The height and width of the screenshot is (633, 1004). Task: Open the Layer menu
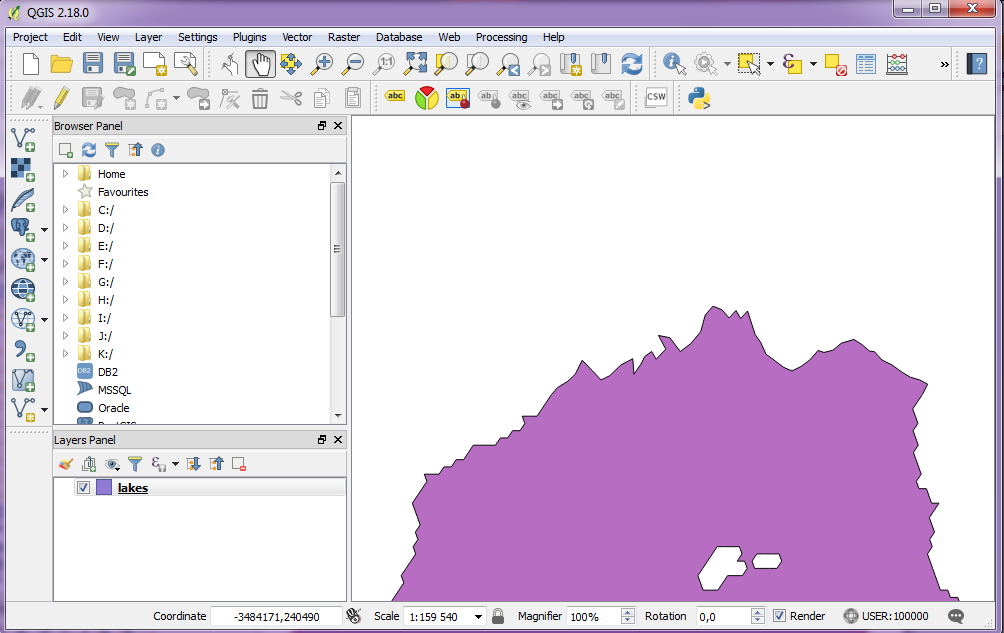[148, 37]
